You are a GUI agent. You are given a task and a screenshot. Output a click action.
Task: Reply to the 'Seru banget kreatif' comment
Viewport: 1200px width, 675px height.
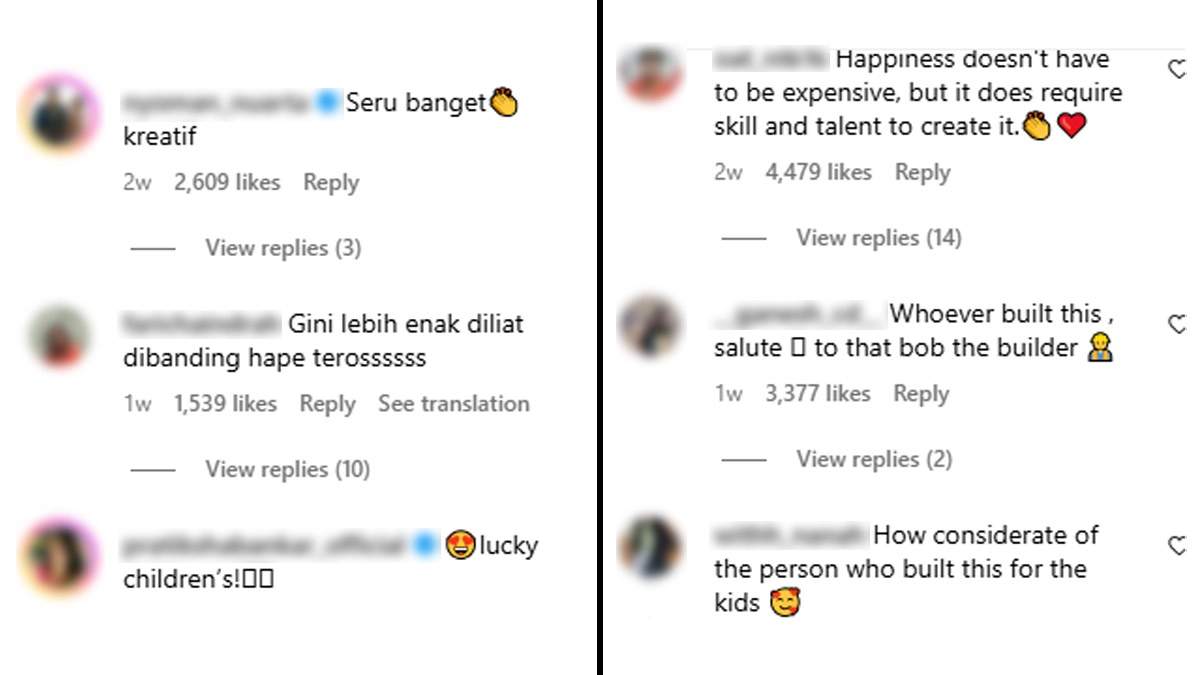pos(331,183)
